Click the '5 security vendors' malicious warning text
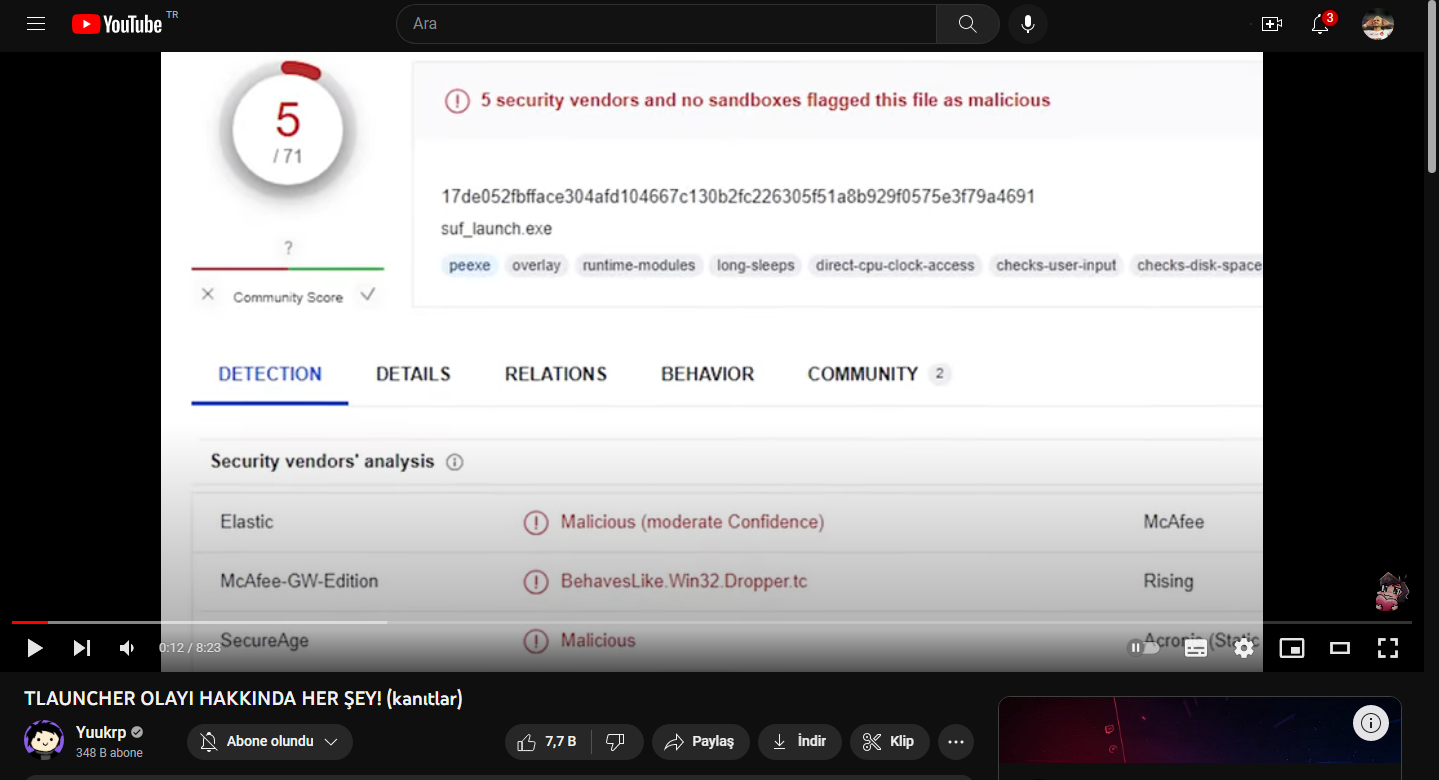Image resolution: width=1439 pixels, height=780 pixels. (766, 100)
